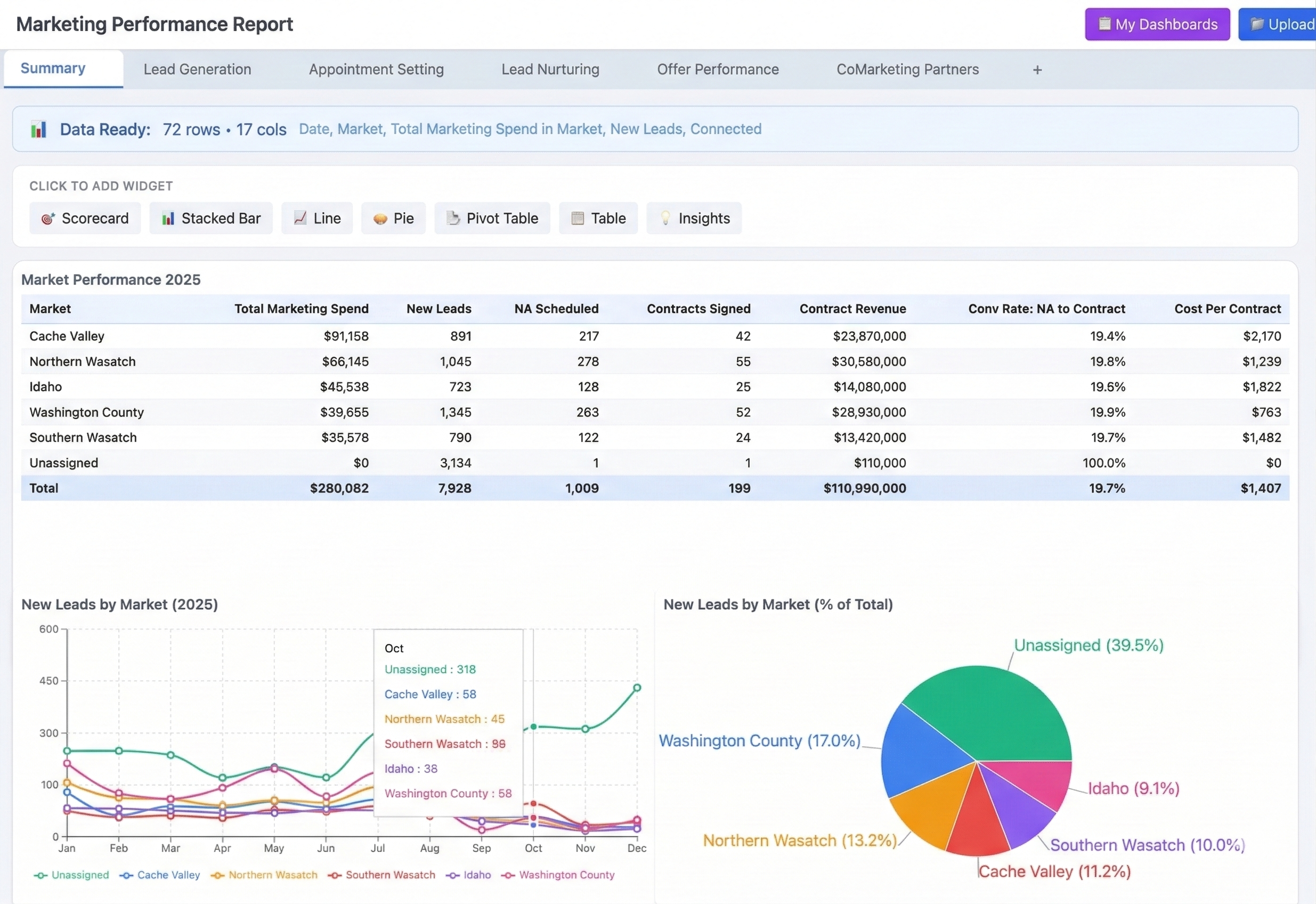Click the Idaho legend color marker

(454, 875)
